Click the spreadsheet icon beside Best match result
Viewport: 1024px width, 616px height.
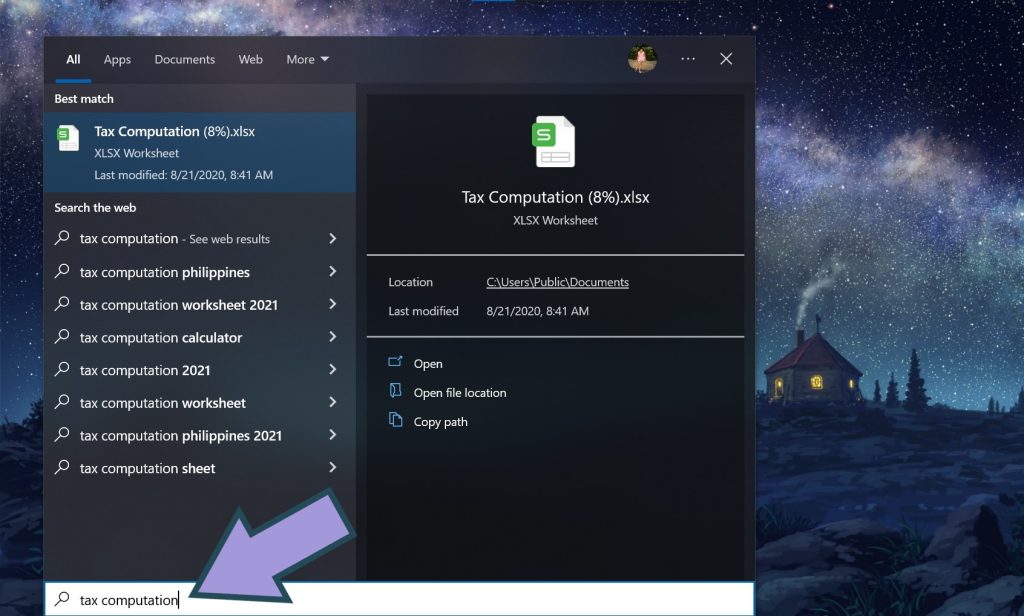pyautogui.click(x=67, y=137)
